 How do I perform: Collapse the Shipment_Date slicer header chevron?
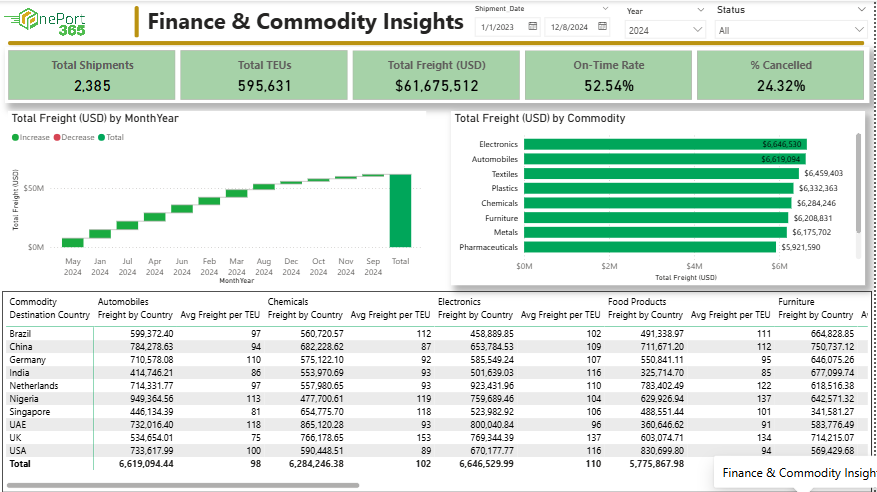605,9
